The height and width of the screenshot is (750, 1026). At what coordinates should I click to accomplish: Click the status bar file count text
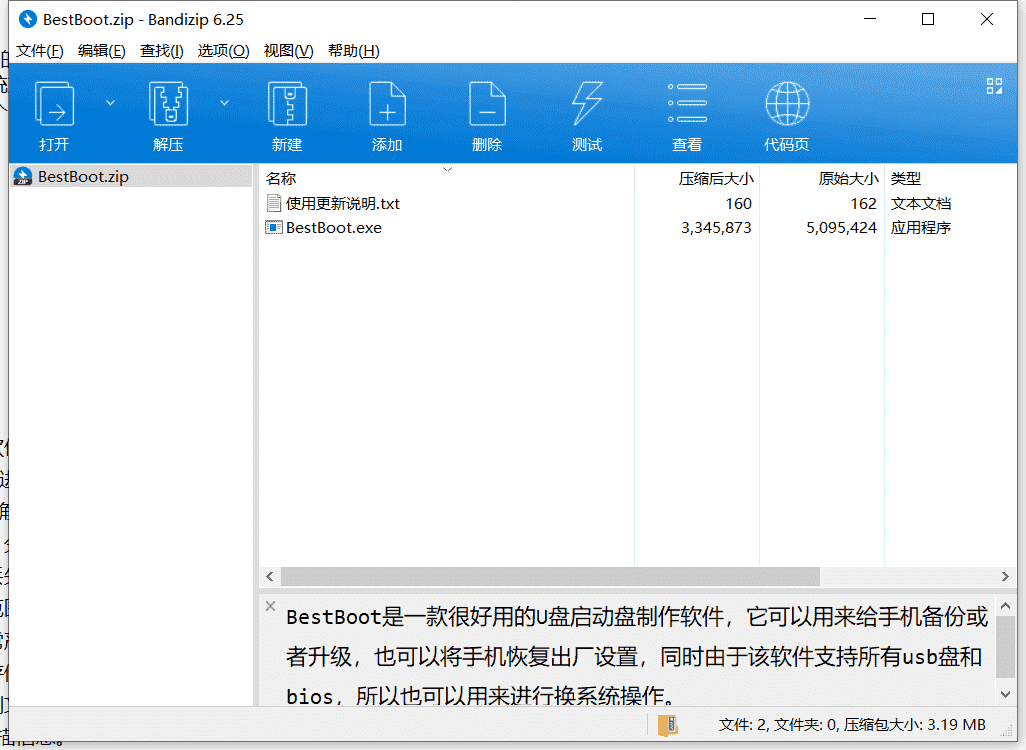852,725
